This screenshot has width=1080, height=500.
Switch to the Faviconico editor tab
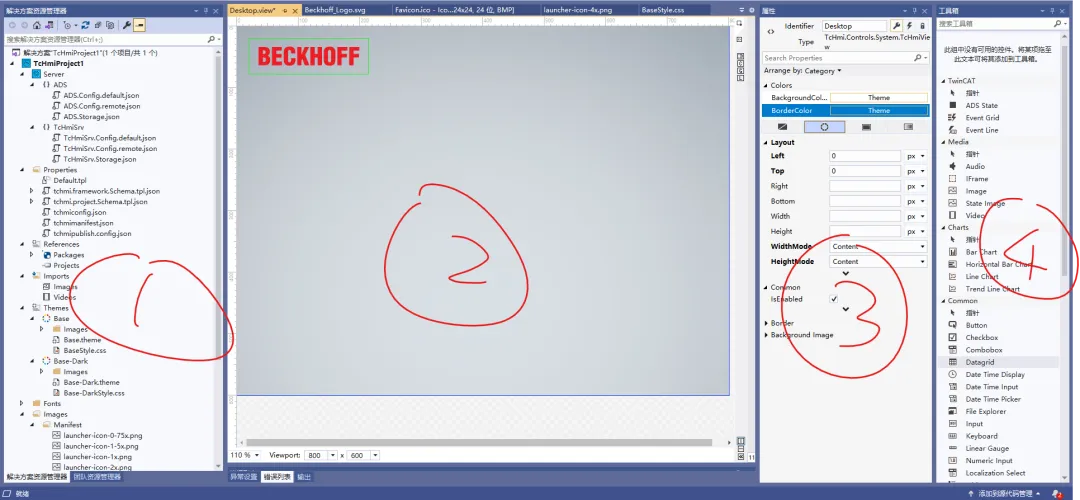455,10
